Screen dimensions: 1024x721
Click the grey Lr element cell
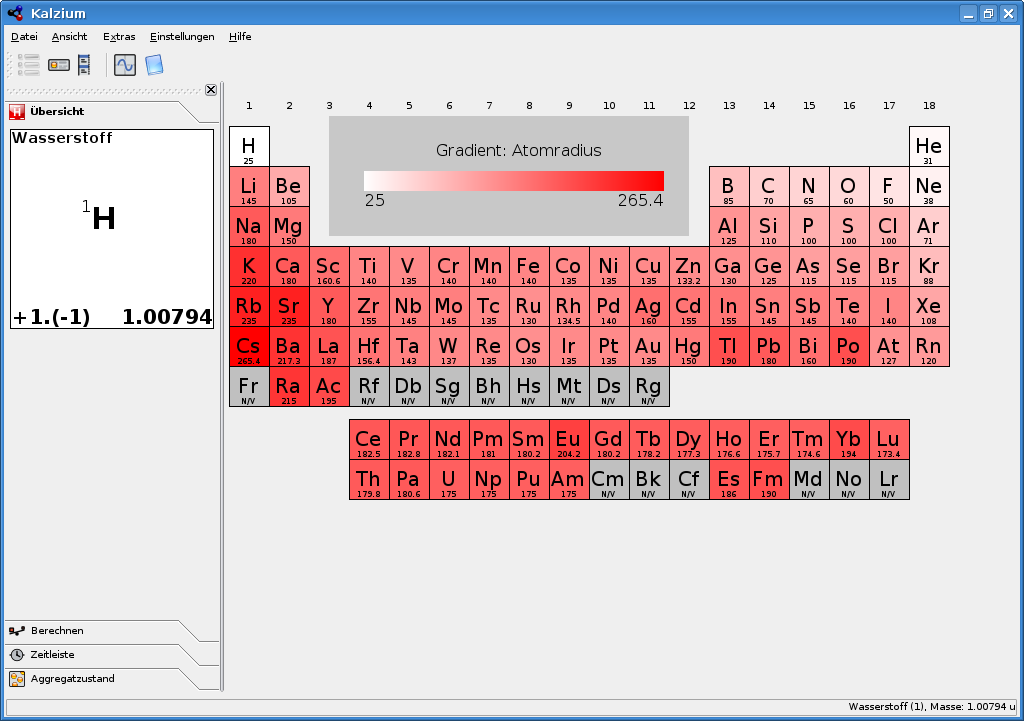coord(889,479)
